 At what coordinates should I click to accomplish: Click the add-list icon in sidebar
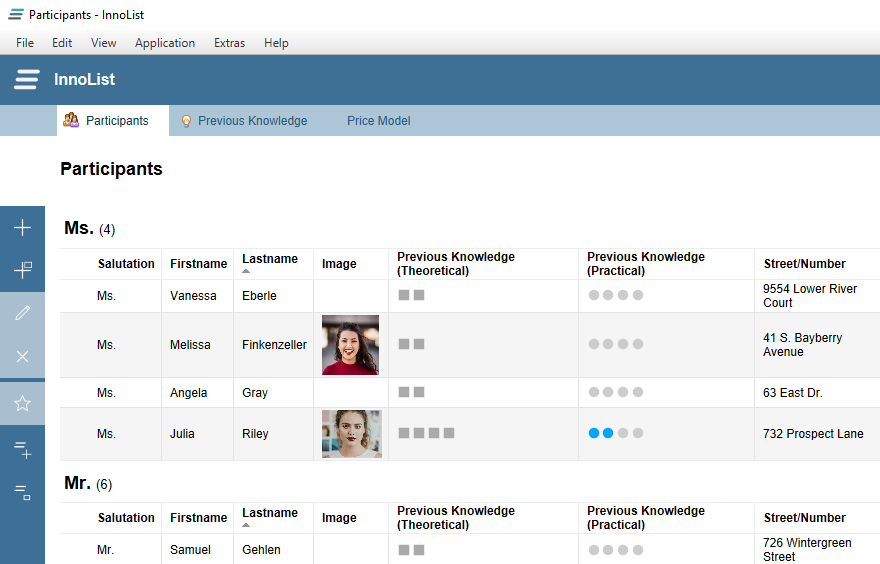coord(22,450)
